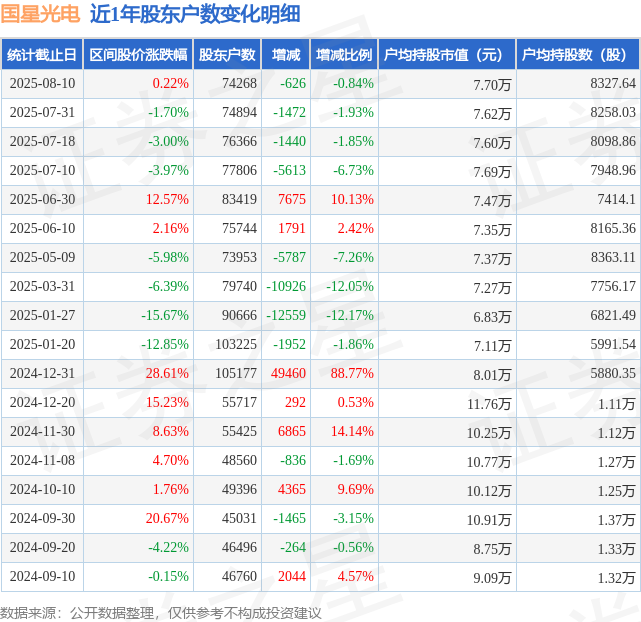641x622 pixels.
Task: Click the date cell 2024-12-20
Action: 43,403
